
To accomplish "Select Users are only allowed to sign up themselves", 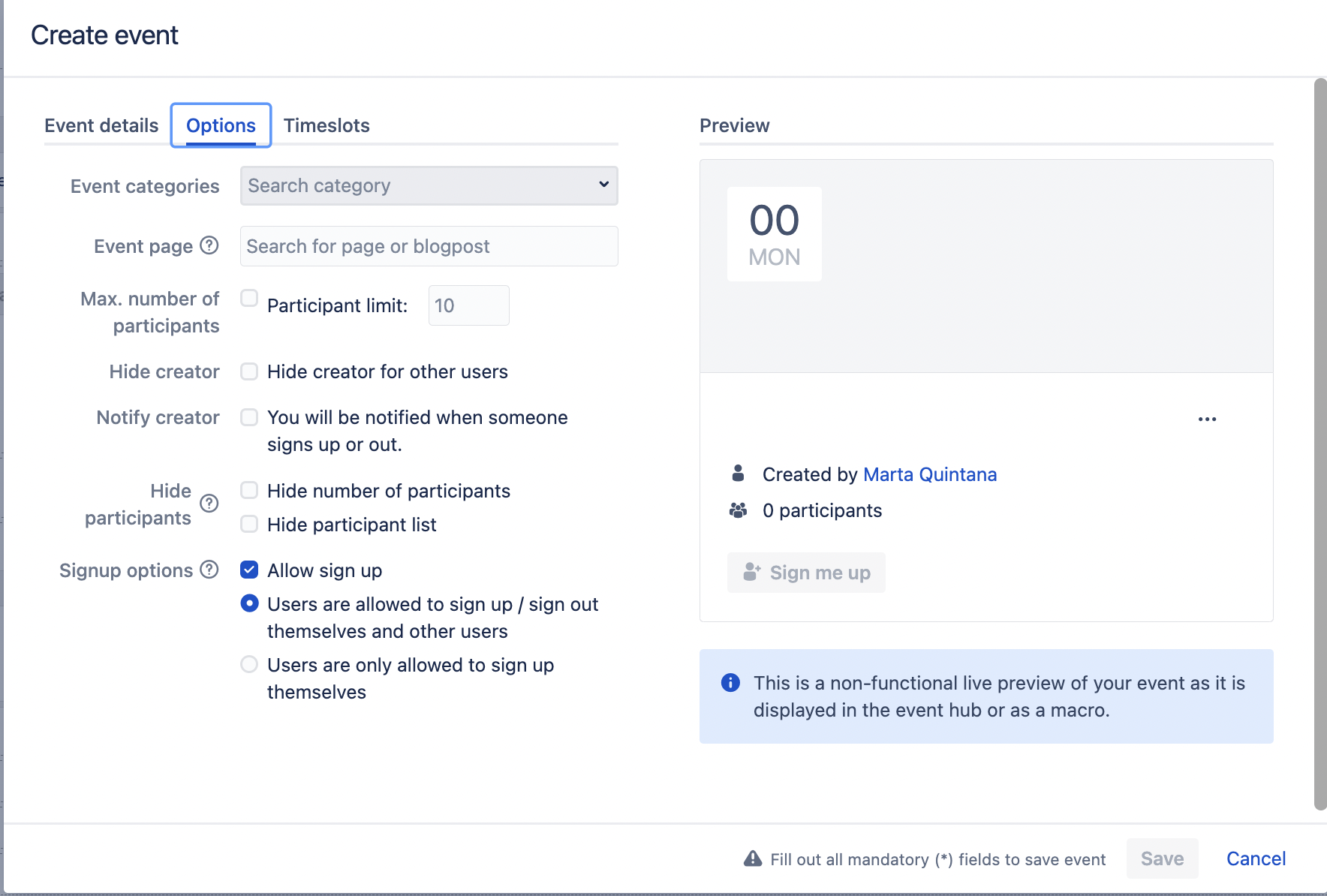I will pos(249,664).
